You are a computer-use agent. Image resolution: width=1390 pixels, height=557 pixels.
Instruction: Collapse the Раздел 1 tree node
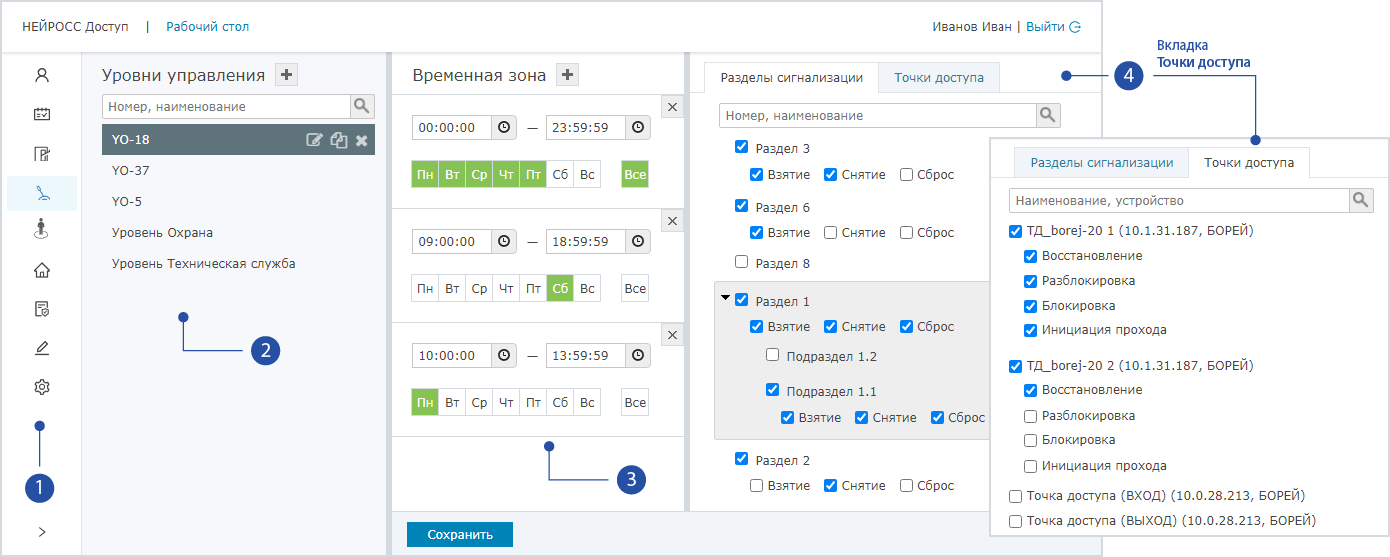[x=724, y=298]
